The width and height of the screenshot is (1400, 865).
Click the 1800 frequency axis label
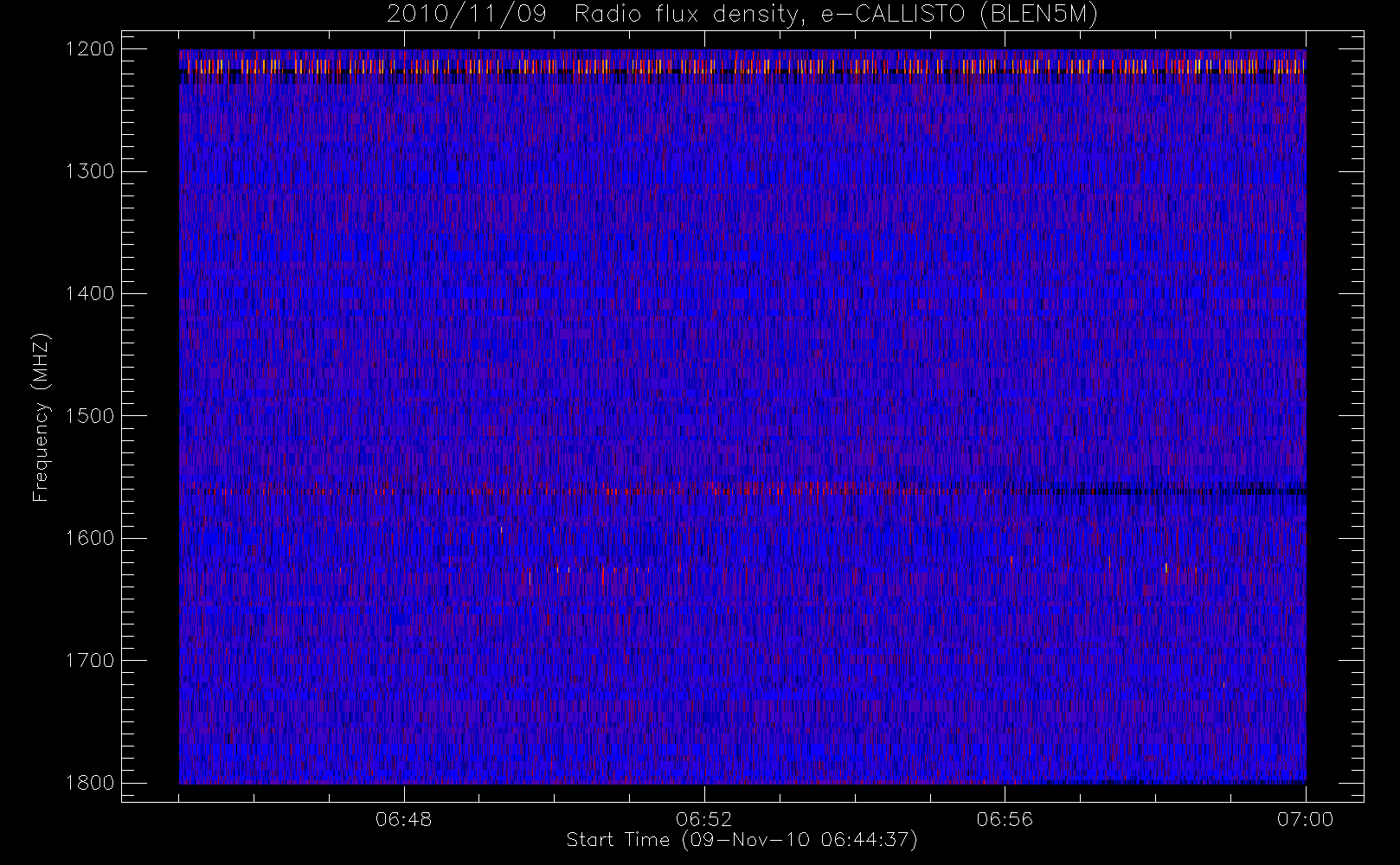click(90, 782)
